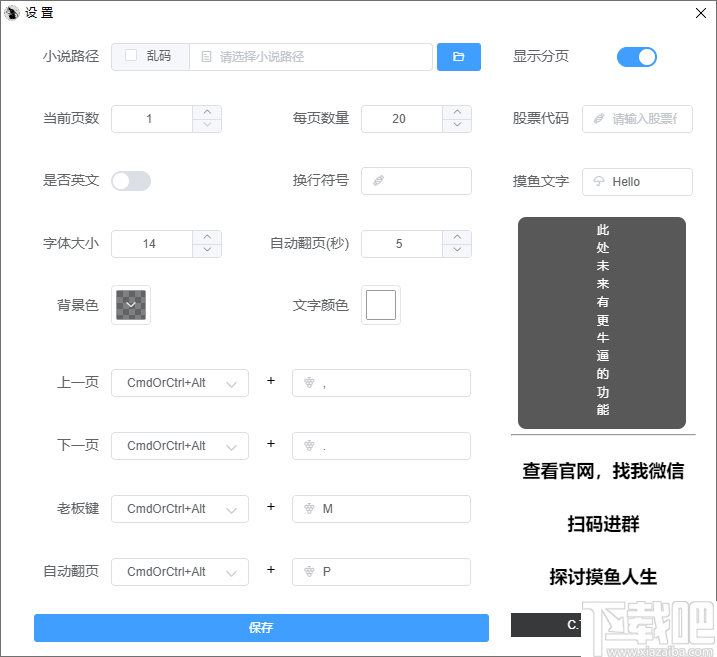Open 老板键 modifier dropdown

tap(180, 508)
